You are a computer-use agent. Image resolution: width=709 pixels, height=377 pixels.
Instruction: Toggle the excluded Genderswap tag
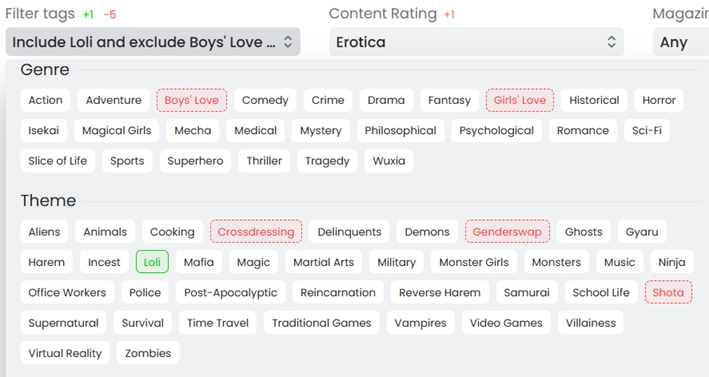click(x=507, y=232)
